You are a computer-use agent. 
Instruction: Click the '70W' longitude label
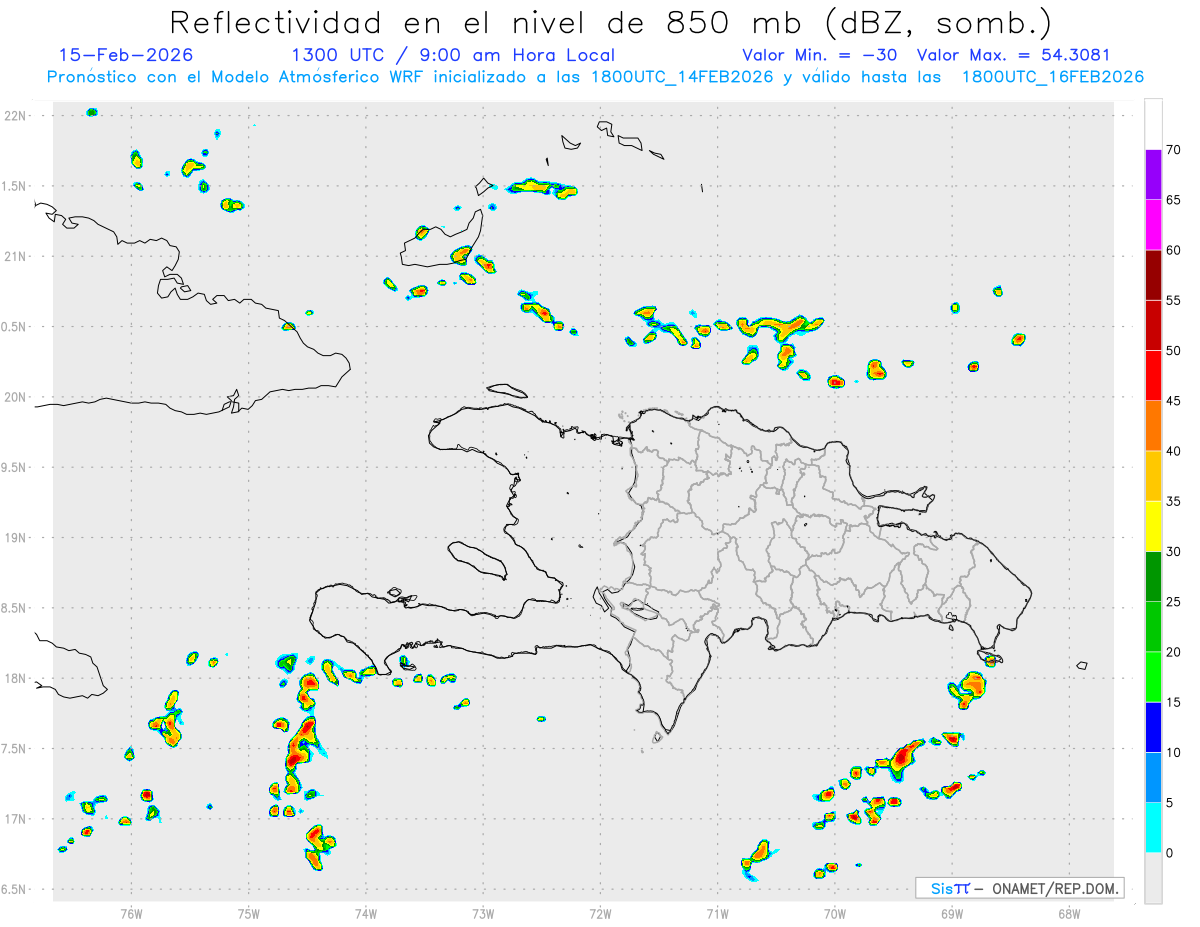pos(835,913)
